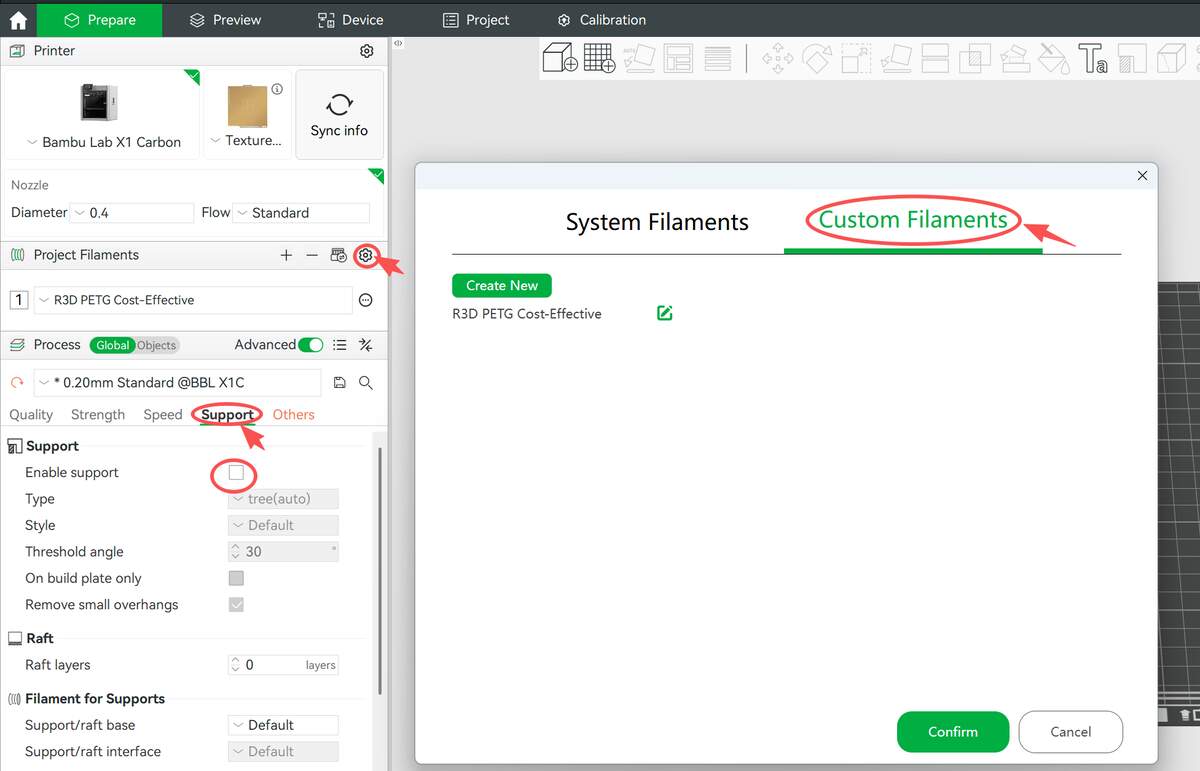
Task: Select the Rotate tool icon
Action: [817, 58]
